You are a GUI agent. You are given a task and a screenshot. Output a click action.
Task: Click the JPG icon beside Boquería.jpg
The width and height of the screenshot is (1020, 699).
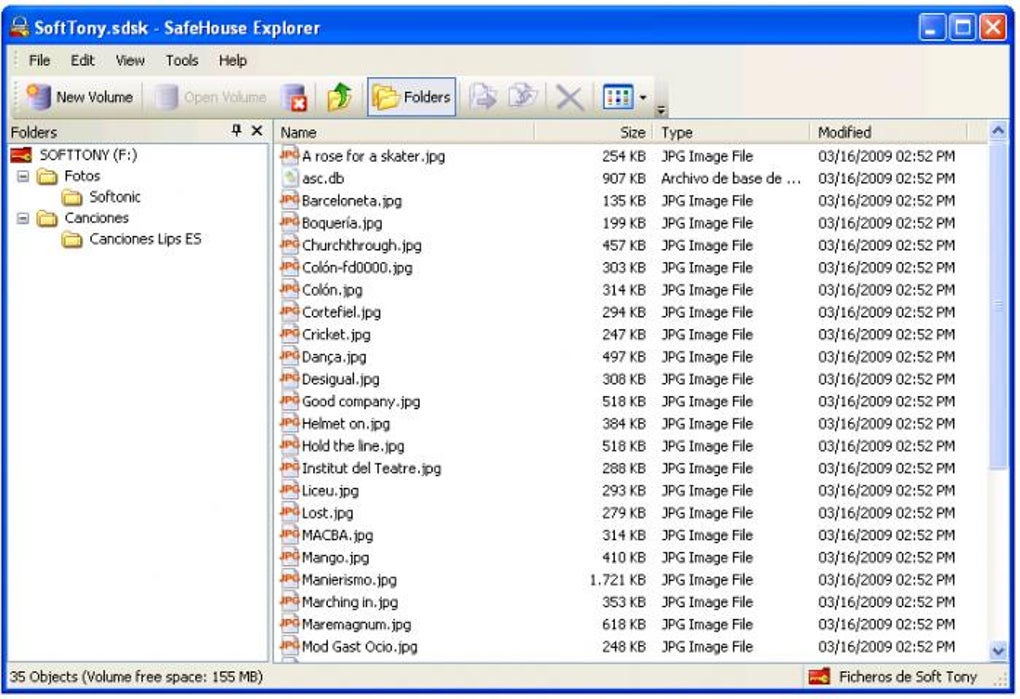pyautogui.click(x=289, y=222)
